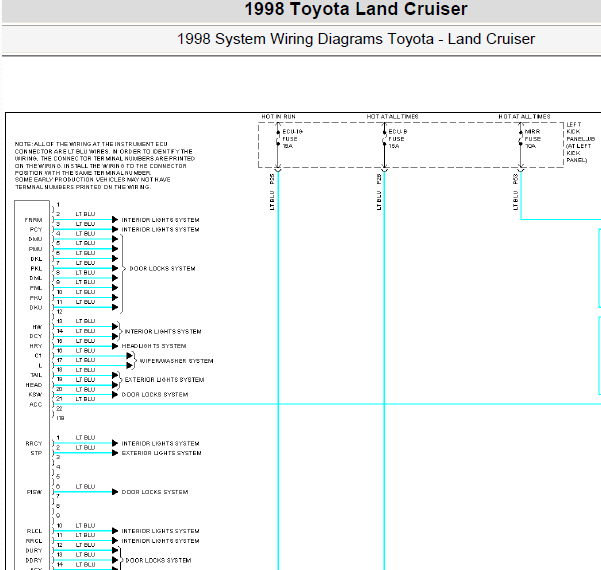The width and height of the screenshot is (601, 570).
Task: Click the HEAD terminal label
Action: point(34,385)
